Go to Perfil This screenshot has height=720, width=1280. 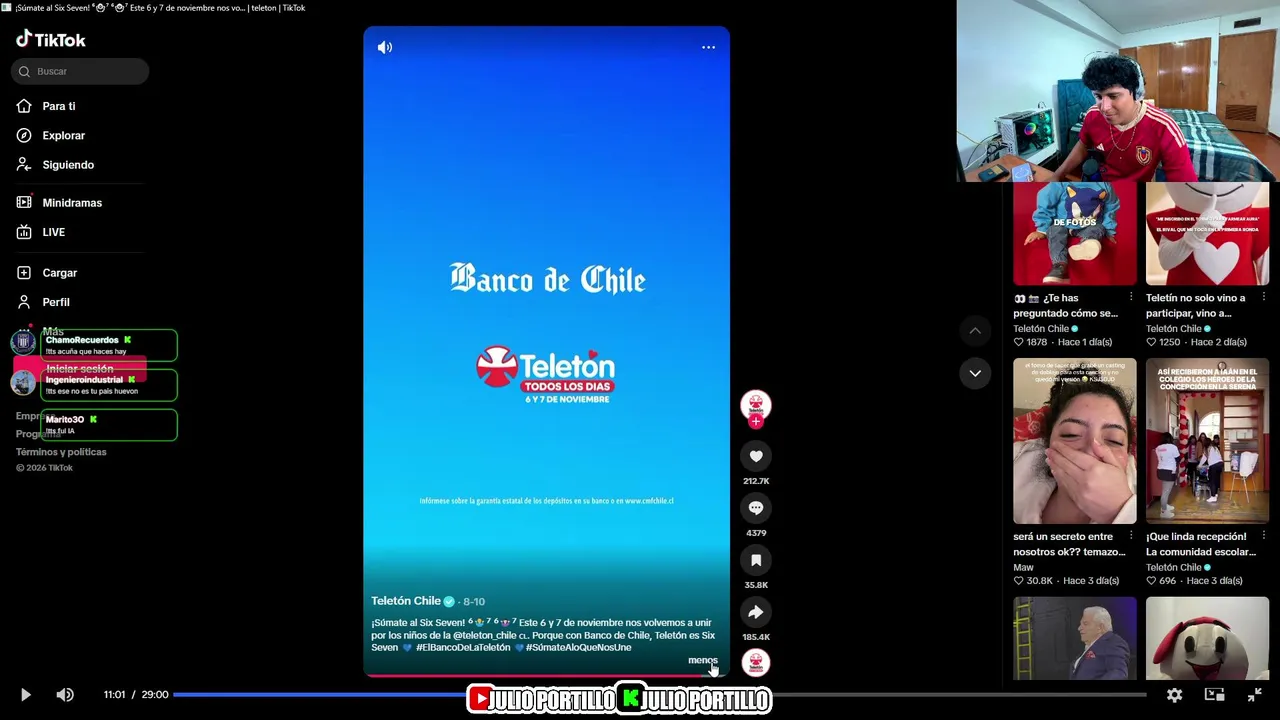point(55,302)
